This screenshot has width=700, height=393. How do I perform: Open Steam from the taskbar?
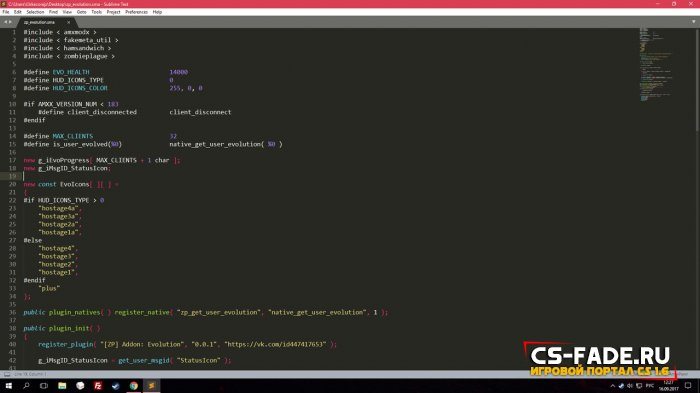116,386
